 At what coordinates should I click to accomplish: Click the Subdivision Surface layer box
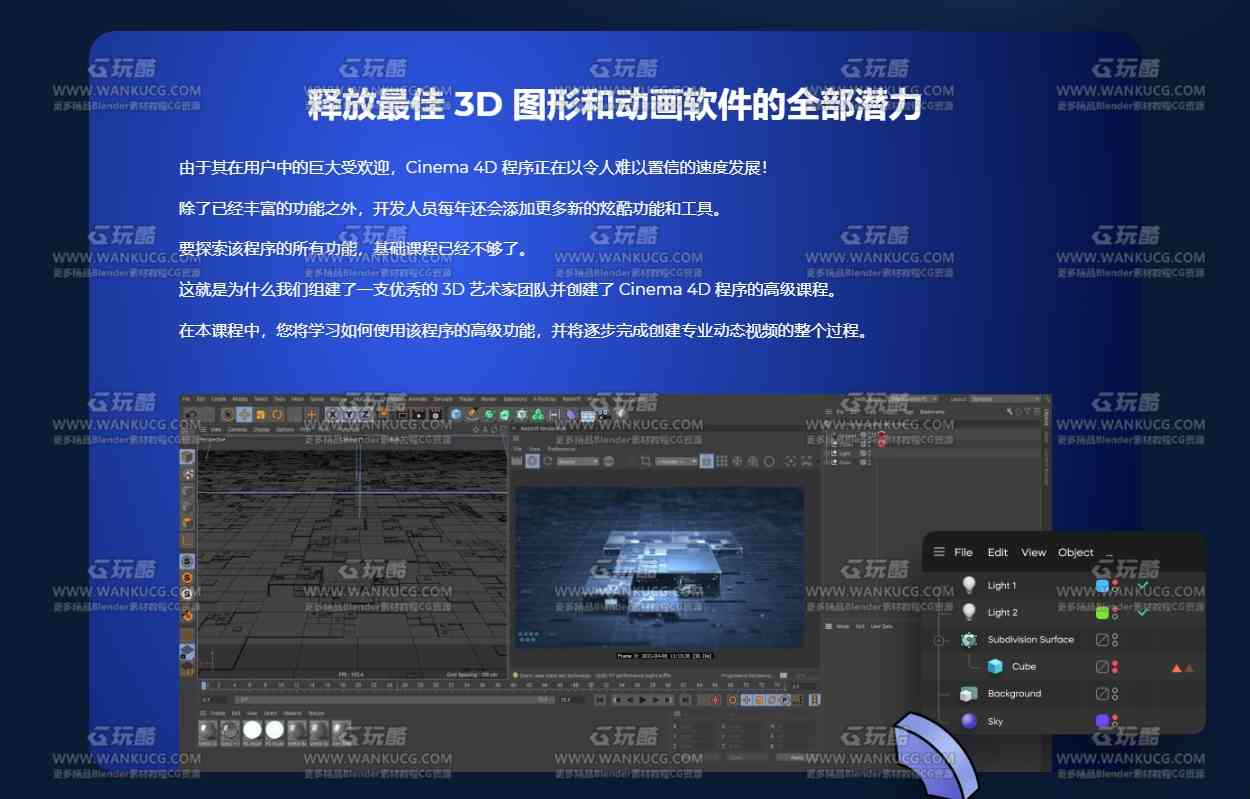(x=1102, y=640)
